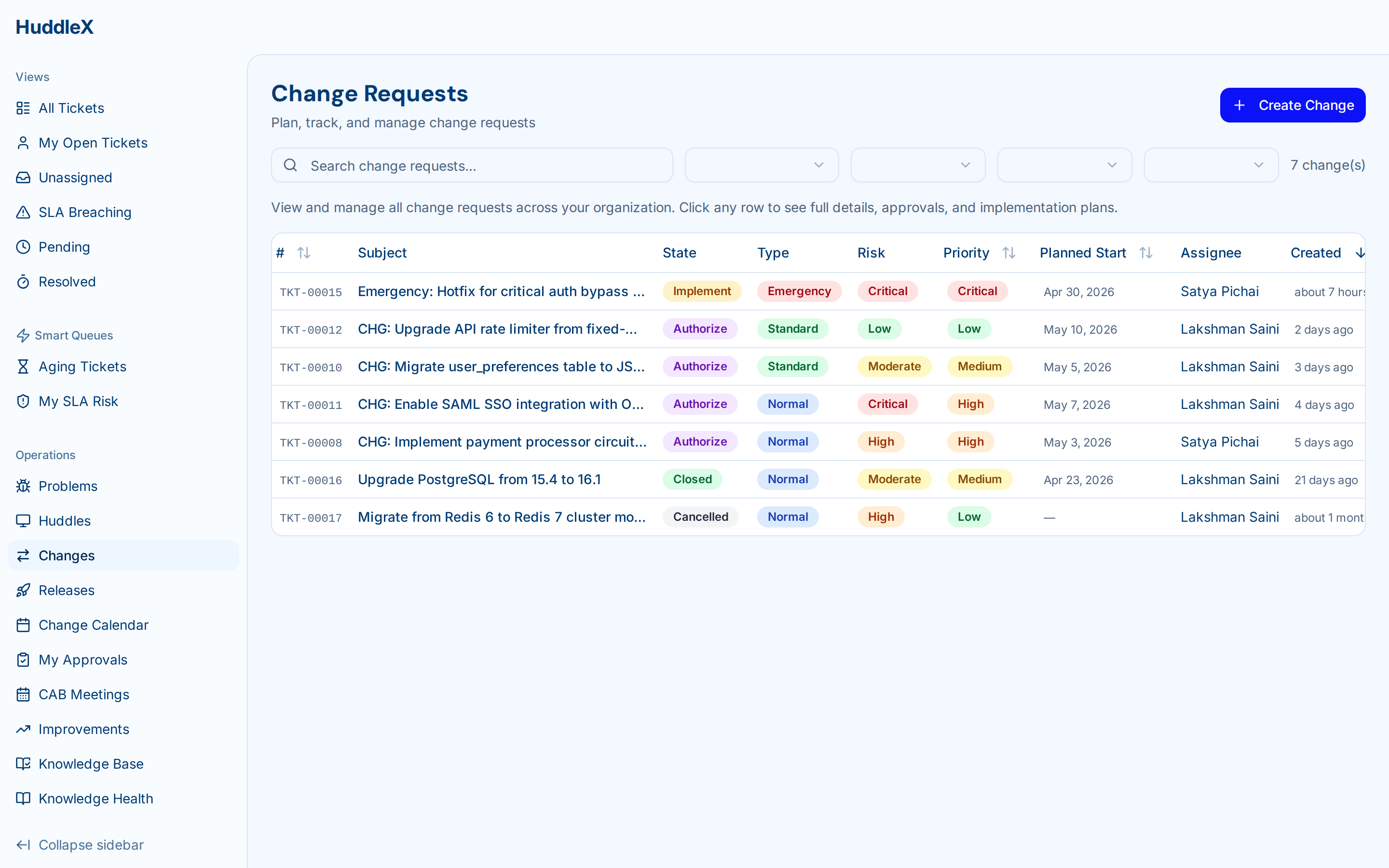Open the fourth filter dropdown beside change count
Screen dimensions: 1389x868
pyautogui.click(x=1211, y=165)
